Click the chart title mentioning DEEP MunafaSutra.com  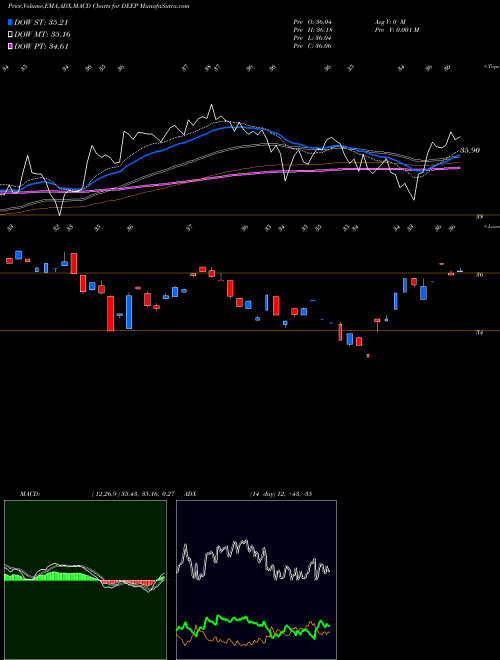pyautogui.click(x=98, y=6)
